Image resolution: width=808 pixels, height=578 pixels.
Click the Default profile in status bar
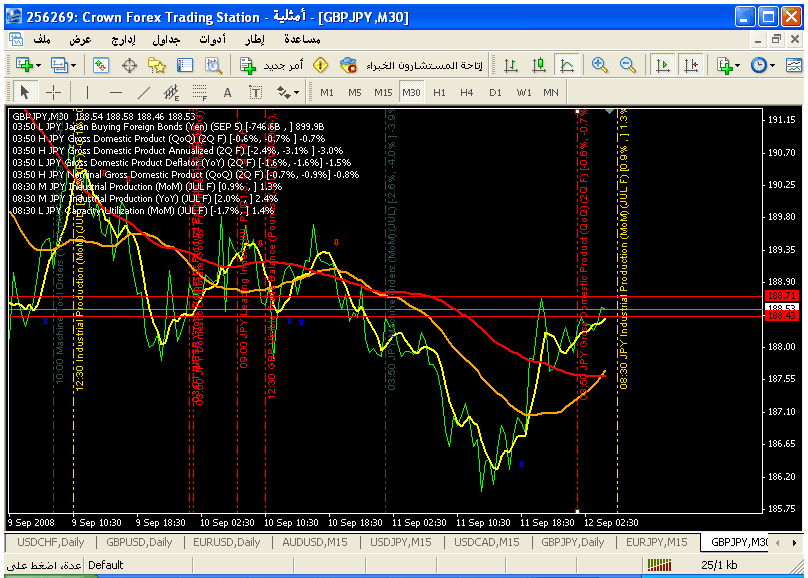(106, 565)
